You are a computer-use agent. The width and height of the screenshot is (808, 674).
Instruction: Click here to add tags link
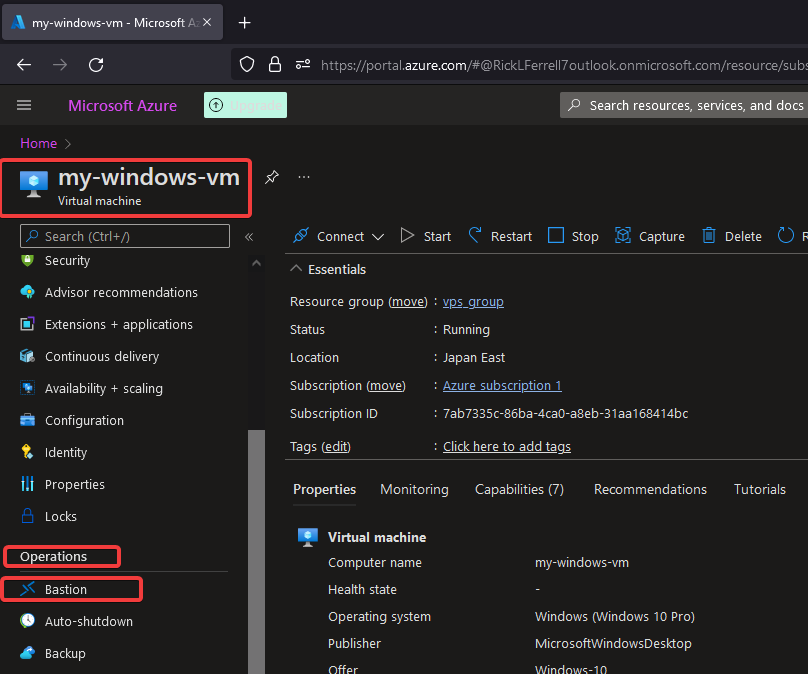(x=507, y=446)
